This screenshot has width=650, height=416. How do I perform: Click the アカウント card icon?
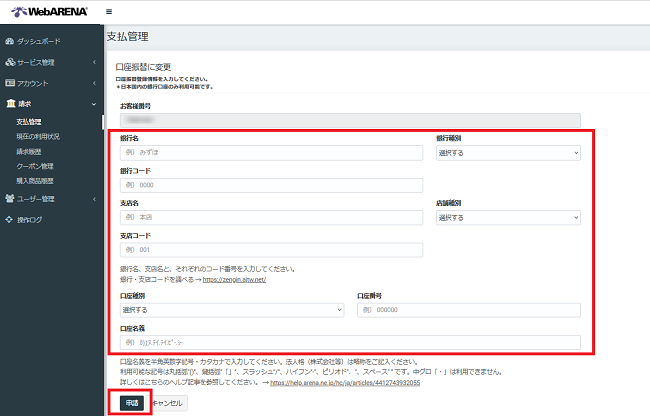point(10,83)
